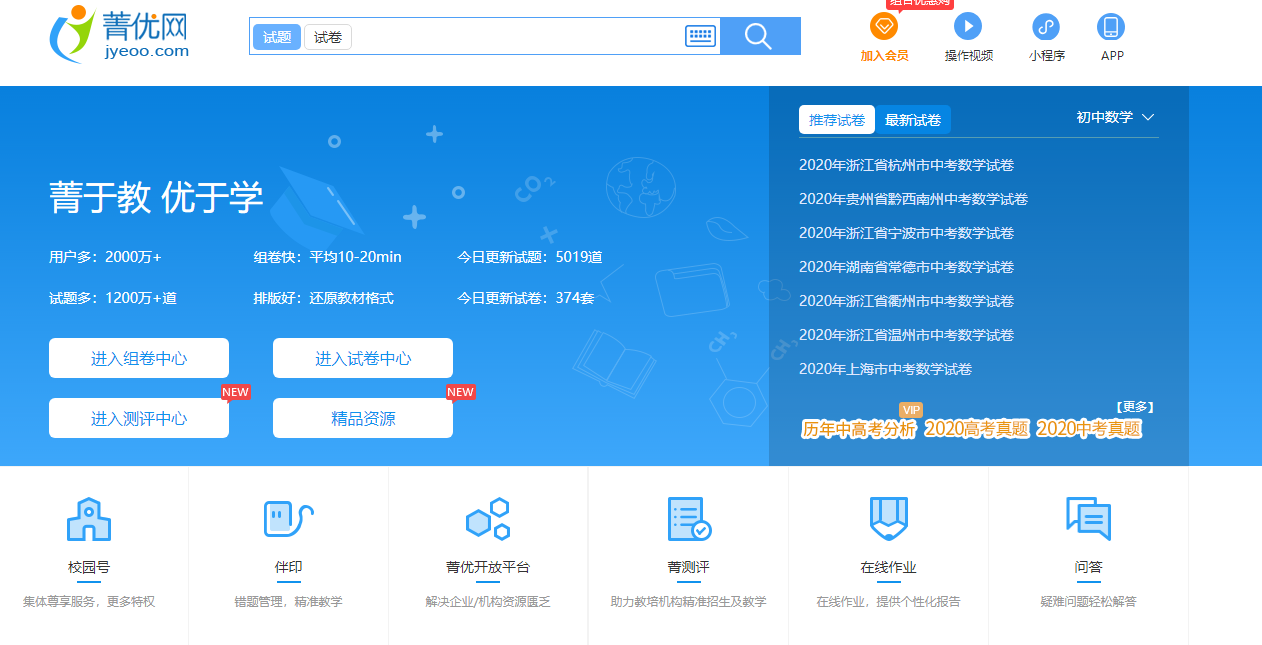Select the 校园号 school service icon
The height and width of the screenshot is (645, 1262).
[89, 518]
